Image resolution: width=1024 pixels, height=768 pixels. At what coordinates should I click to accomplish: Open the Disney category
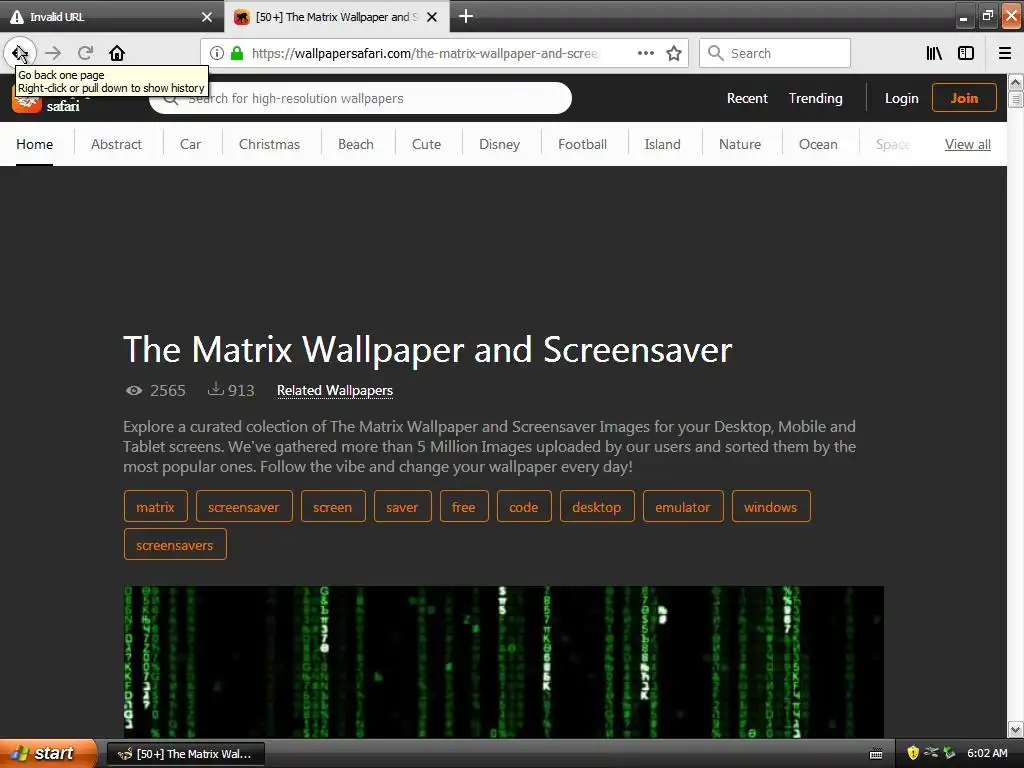[500, 144]
